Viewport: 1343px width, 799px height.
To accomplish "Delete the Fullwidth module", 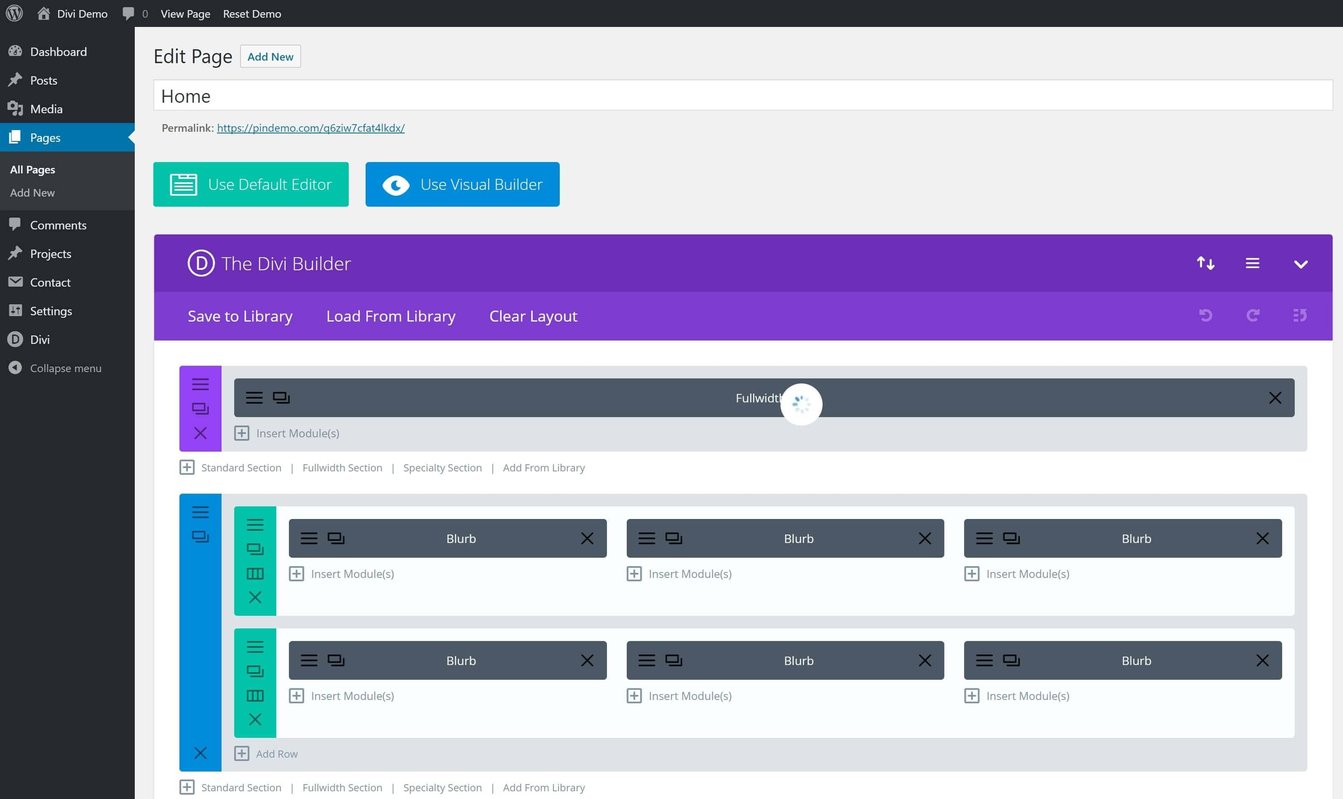I will [x=1275, y=398].
